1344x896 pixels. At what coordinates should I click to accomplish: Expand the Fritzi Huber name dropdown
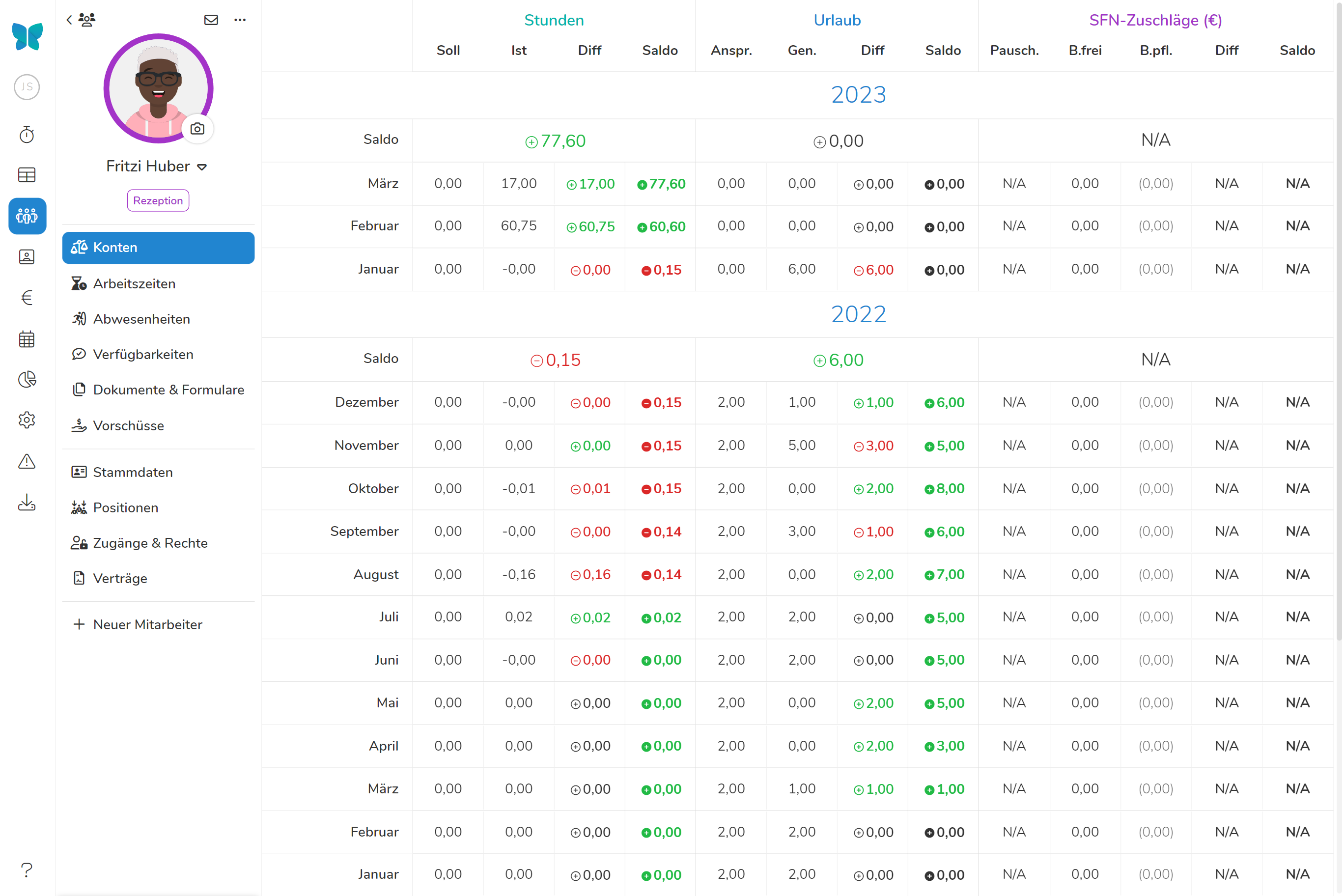coord(202,167)
